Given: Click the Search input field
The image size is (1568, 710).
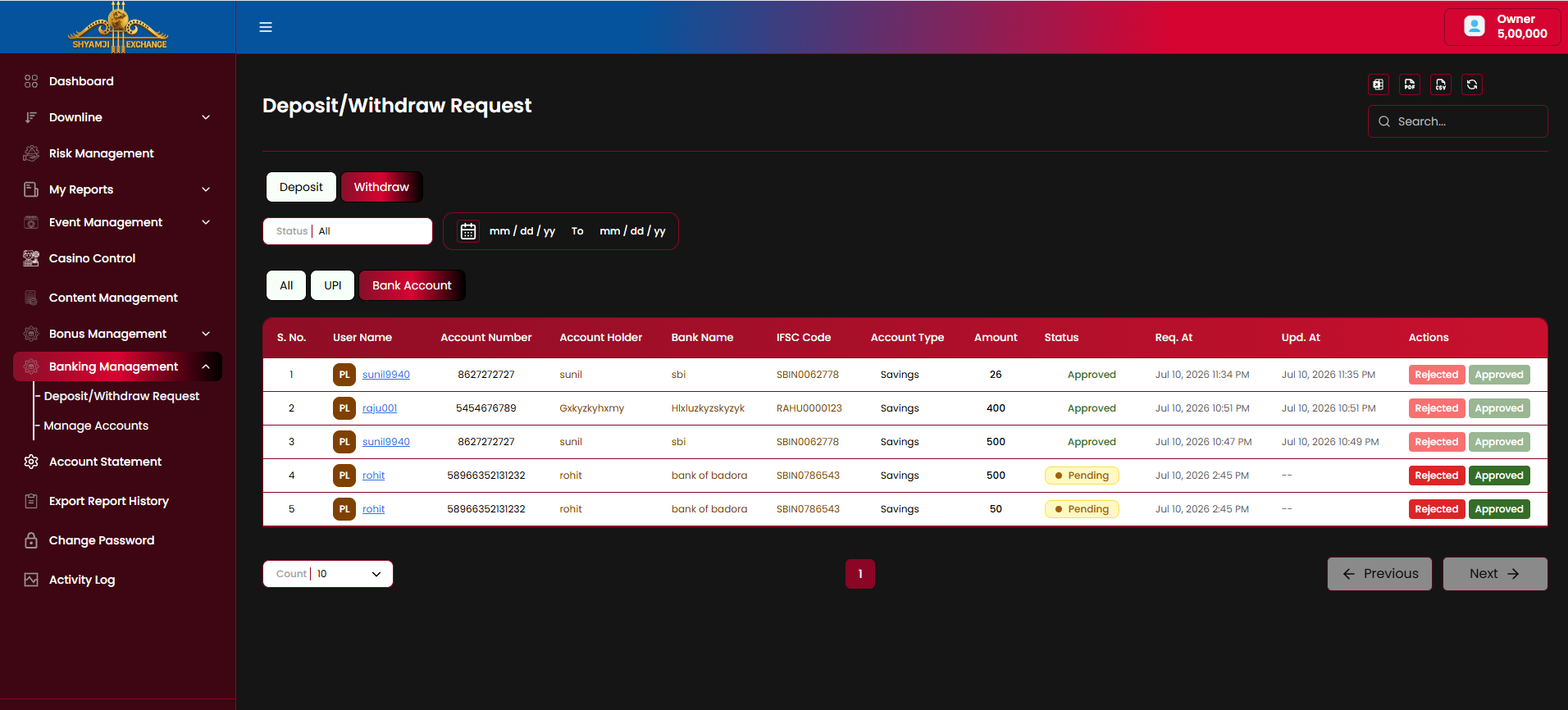Looking at the screenshot, I should (x=1458, y=121).
